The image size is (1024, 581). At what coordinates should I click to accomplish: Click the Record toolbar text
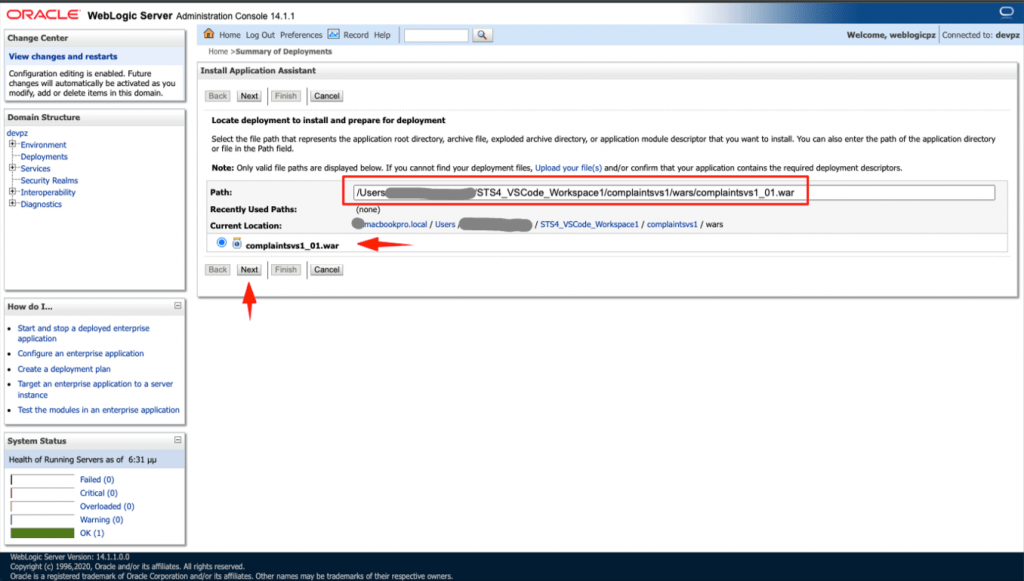[356, 35]
